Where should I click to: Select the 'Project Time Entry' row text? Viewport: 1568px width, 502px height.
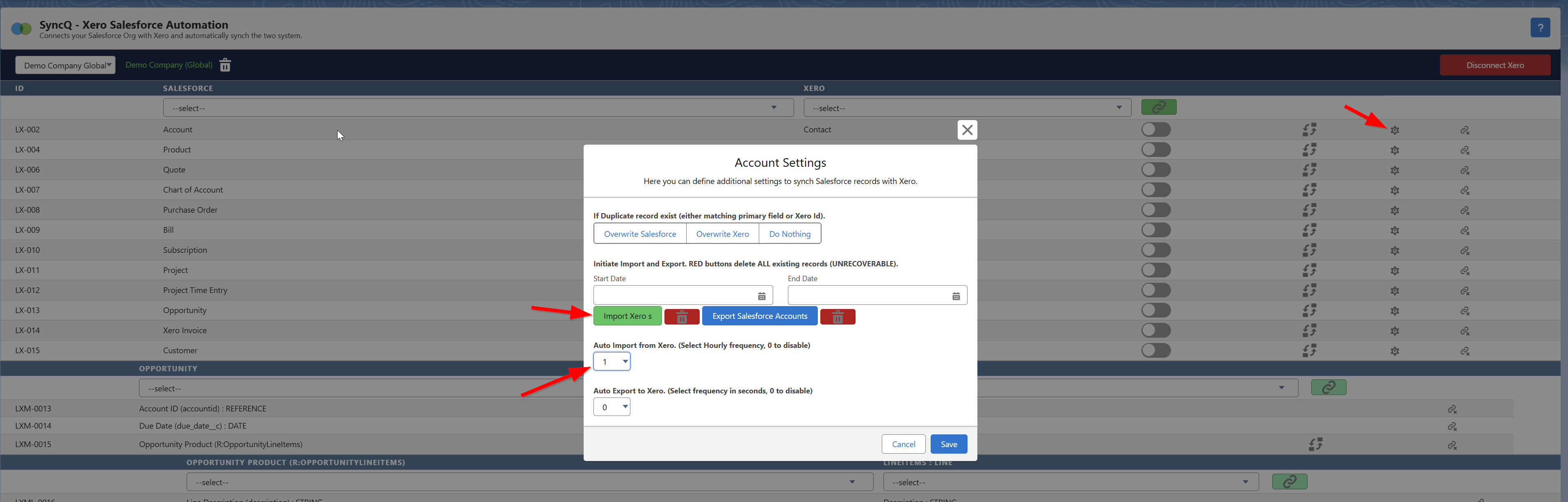coord(195,290)
